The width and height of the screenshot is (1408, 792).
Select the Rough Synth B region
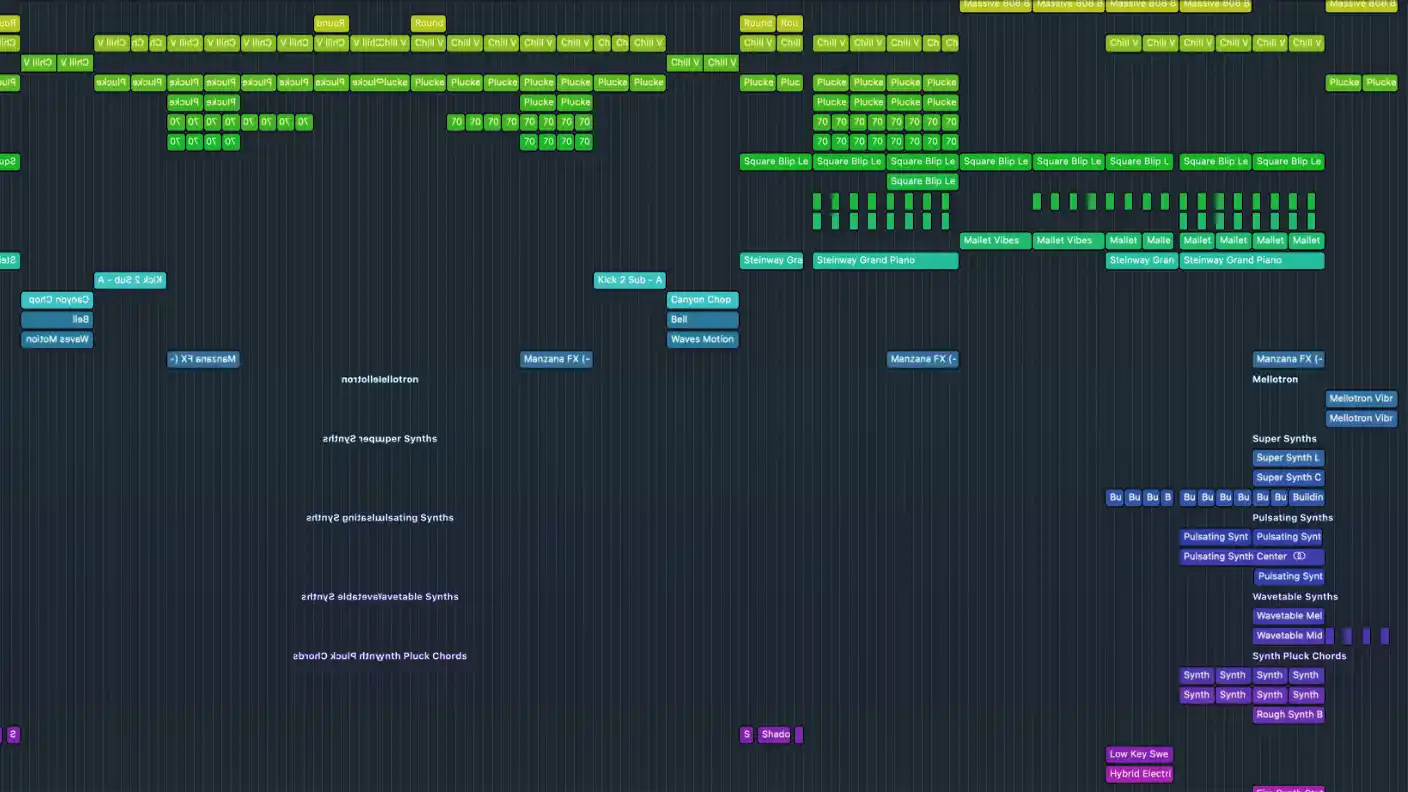[1288, 714]
